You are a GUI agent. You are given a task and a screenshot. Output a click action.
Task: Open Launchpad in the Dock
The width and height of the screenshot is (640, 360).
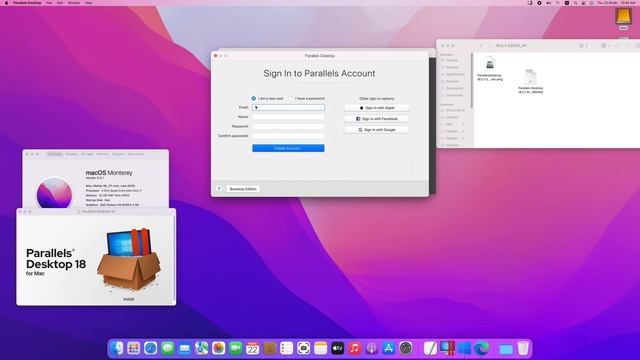tap(133, 348)
